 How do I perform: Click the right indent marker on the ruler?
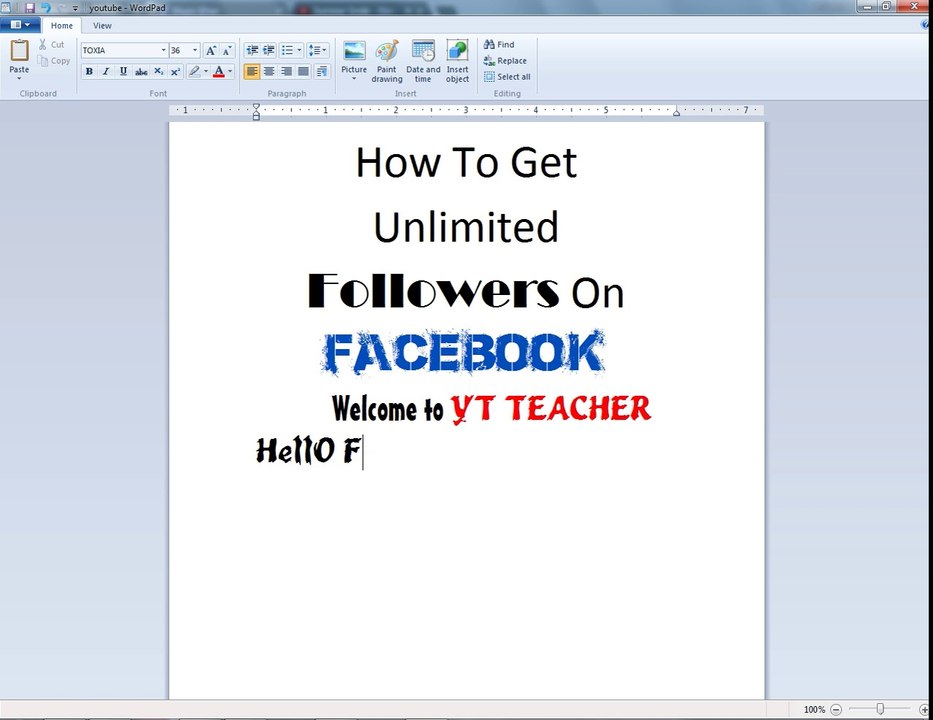[677, 112]
